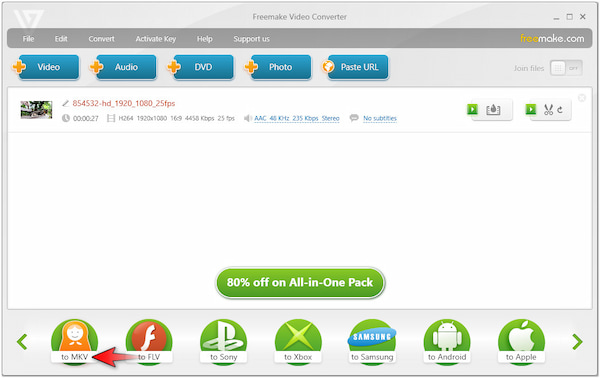
Task: Open the Edit menu
Action: (x=61, y=39)
